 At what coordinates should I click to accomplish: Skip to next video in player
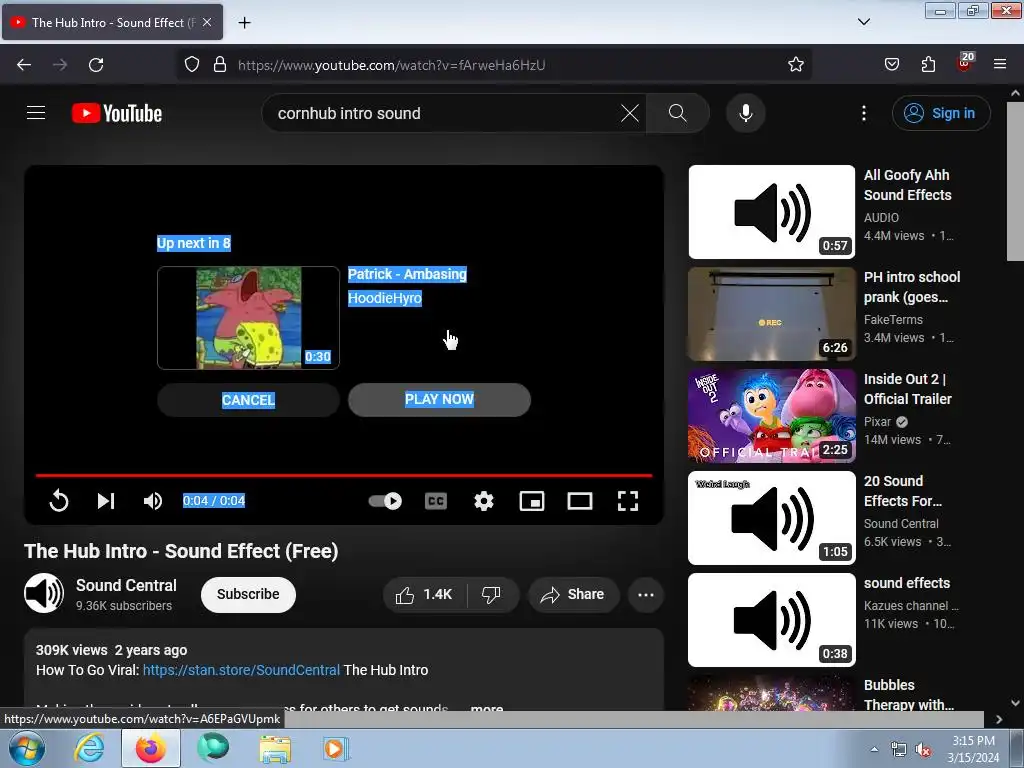coord(106,501)
